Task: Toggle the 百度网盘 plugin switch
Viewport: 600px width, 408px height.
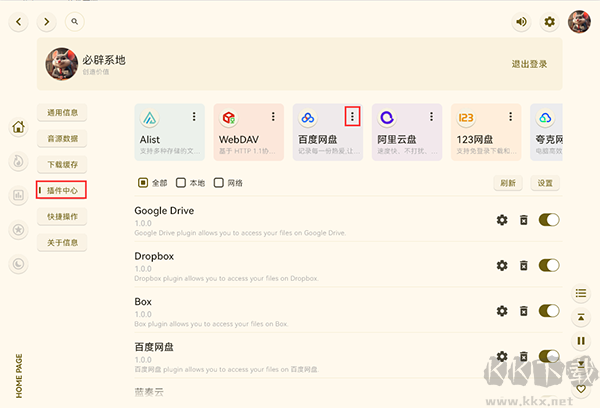Action: pos(549,356)
